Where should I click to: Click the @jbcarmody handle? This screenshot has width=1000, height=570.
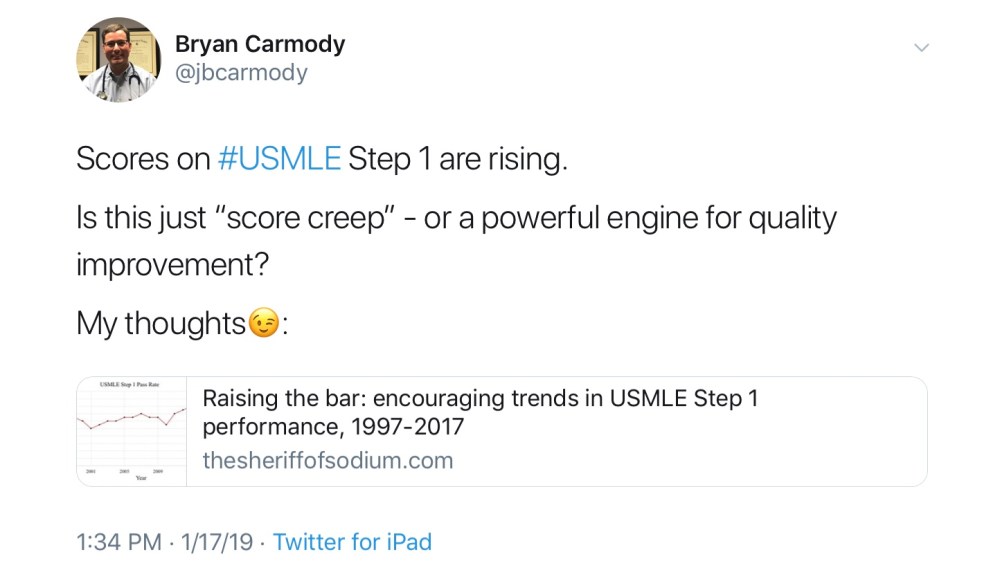point(241,73)
